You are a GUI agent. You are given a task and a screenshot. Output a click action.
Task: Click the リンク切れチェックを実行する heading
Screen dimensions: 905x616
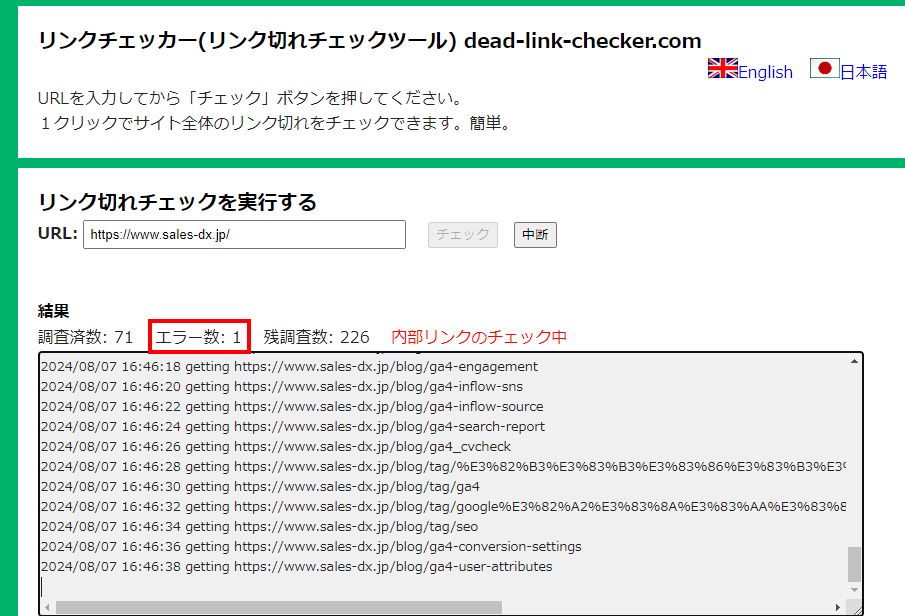[177, 202]
